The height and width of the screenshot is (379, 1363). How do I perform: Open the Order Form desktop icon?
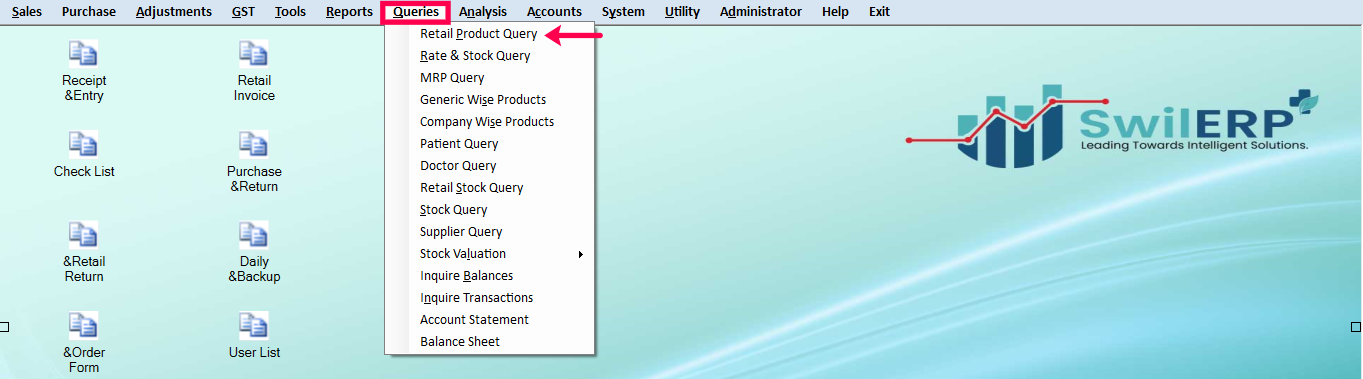(84, 343)
